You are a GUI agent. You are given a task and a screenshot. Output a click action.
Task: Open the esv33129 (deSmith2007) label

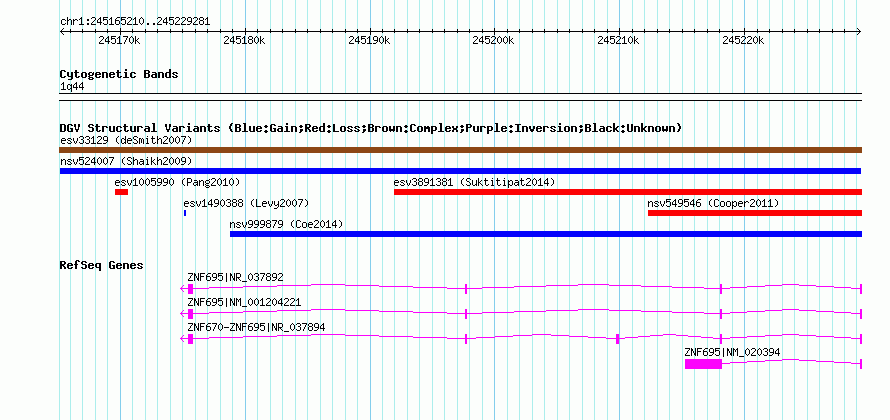pyautogui.click(x=126, y=140)
